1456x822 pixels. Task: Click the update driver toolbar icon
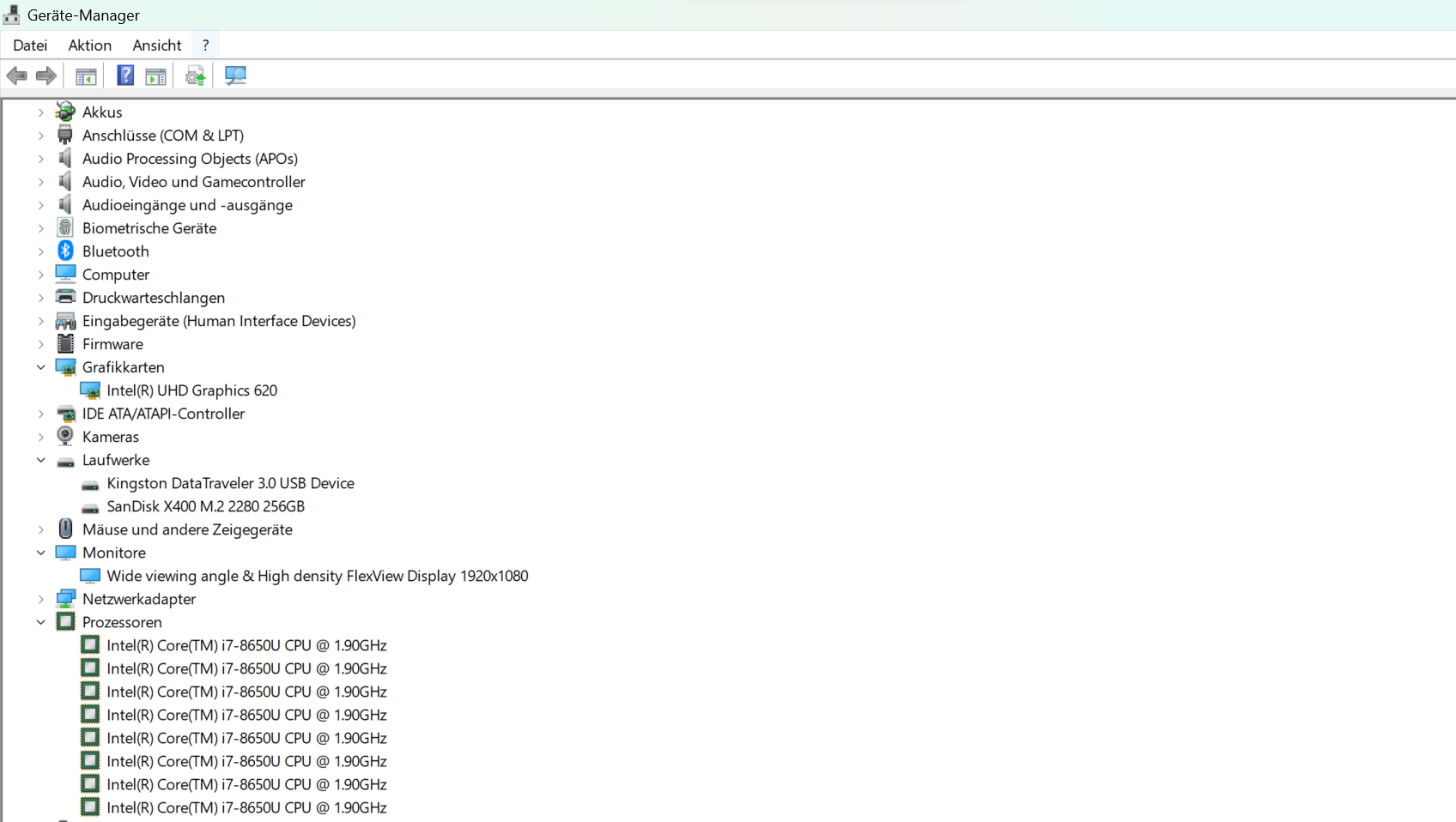click(196, 76)
